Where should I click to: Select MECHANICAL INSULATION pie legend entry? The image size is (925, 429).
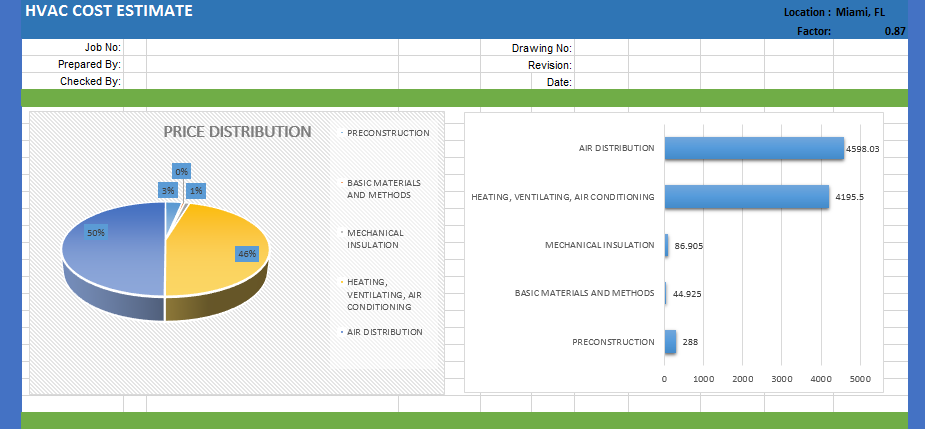point(373,239)
